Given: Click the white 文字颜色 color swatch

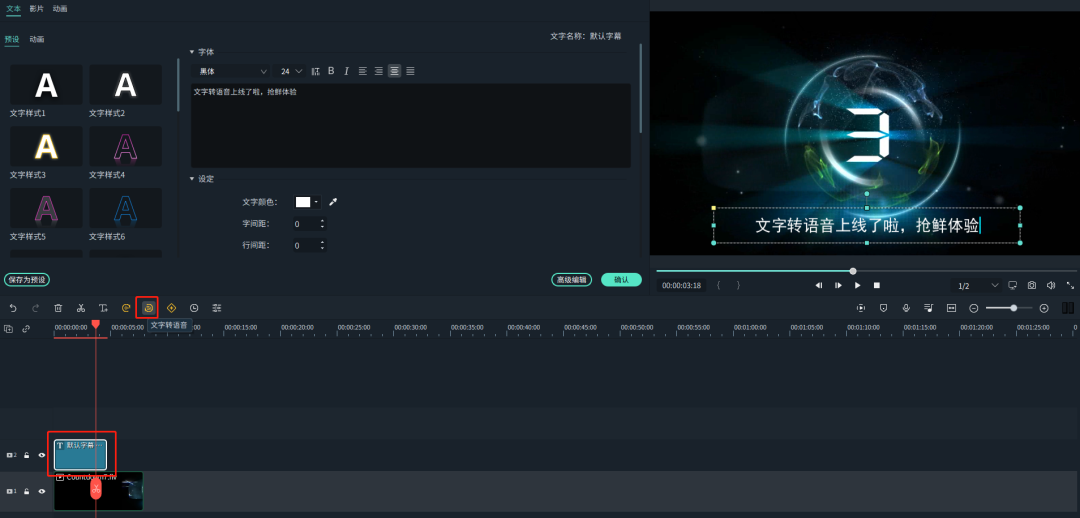Looking at the screenshot, I should click(x=303, y=202).
